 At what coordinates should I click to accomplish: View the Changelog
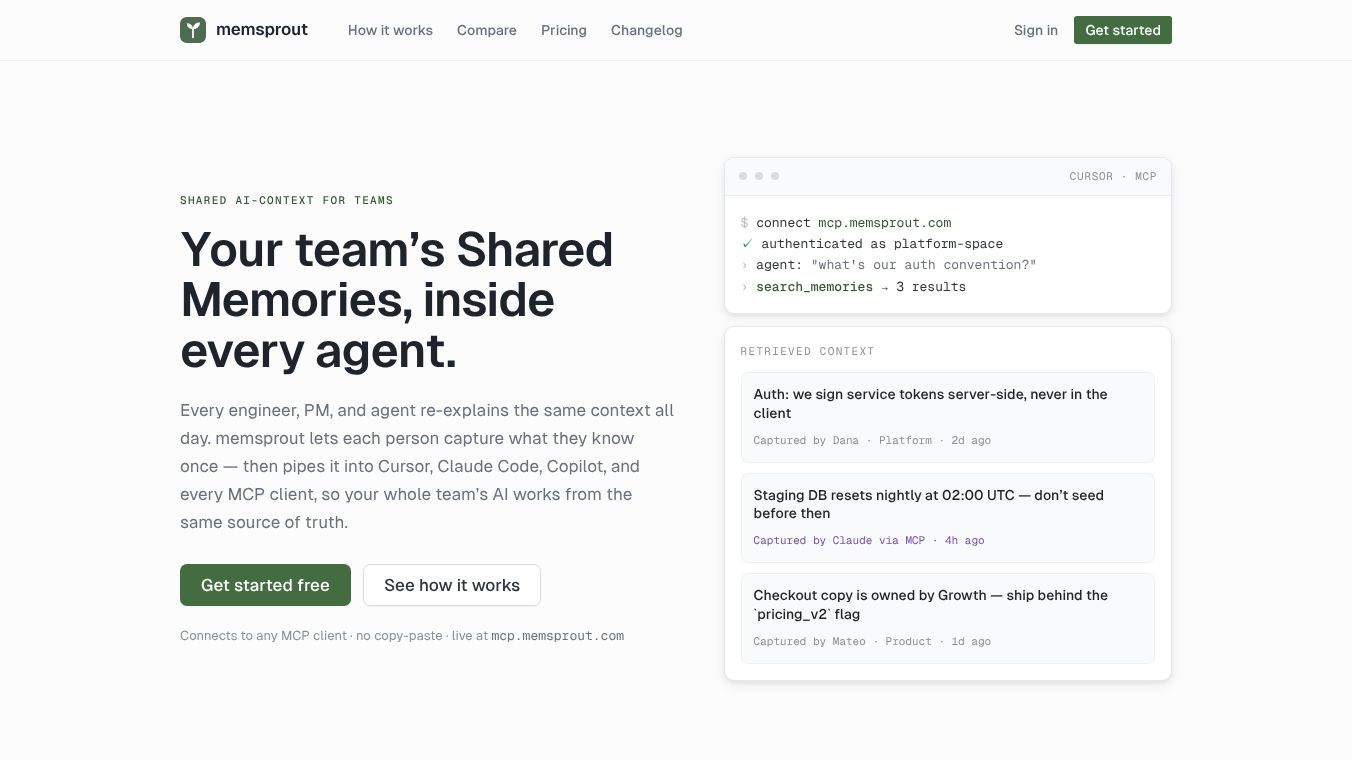[647, 30]
